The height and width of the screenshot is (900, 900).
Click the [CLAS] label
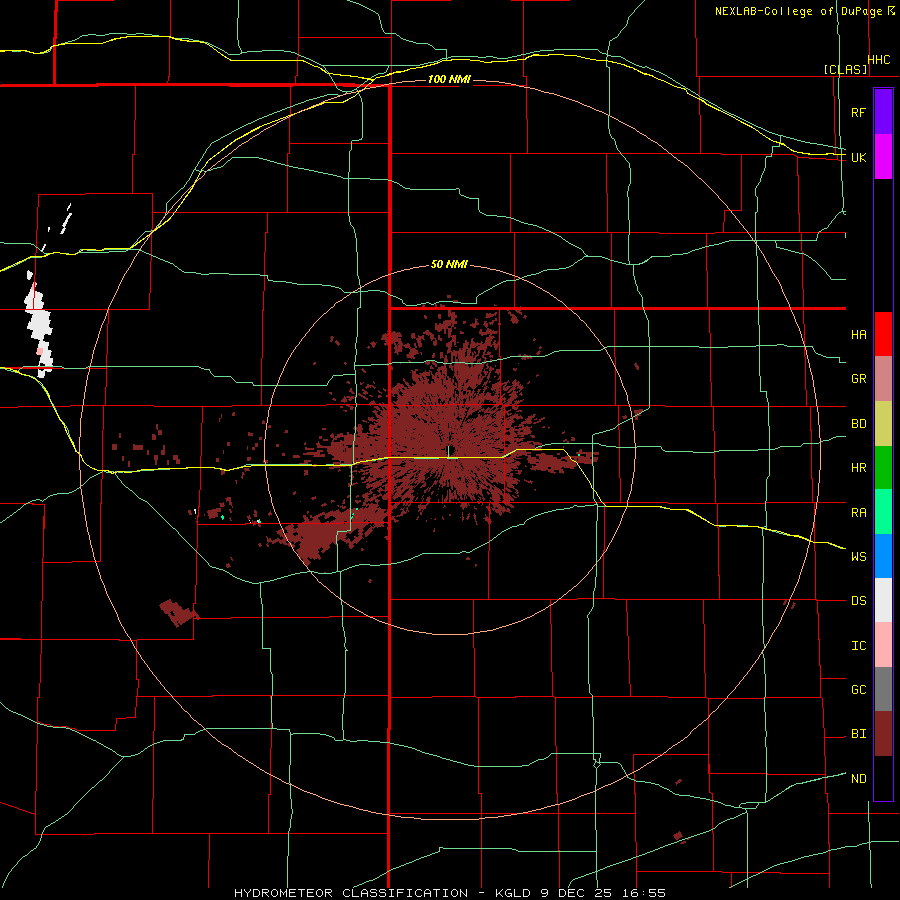(x=845, y=69)
